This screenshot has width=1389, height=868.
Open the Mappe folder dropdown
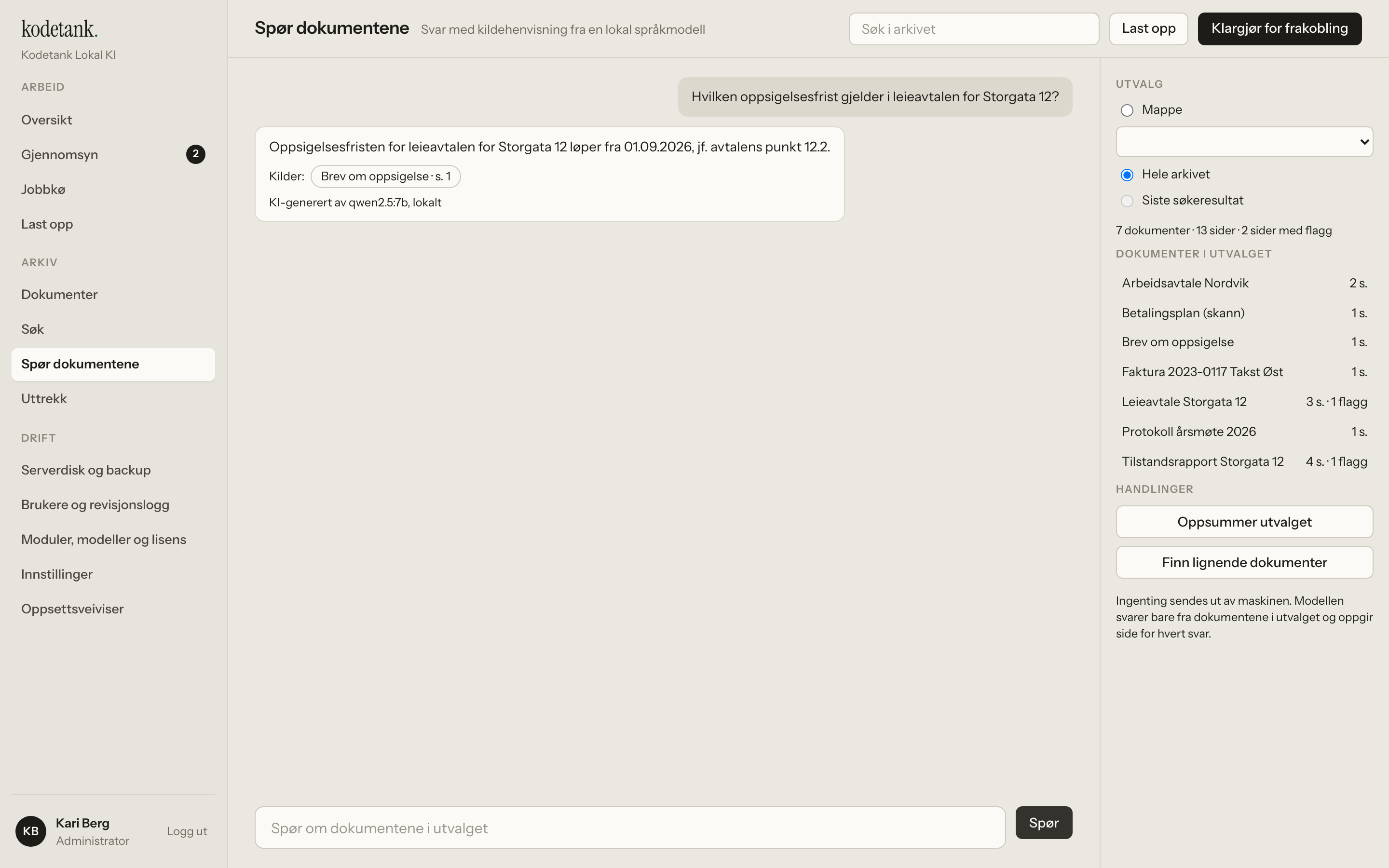pyautogui.click(x=1244, y=142)
